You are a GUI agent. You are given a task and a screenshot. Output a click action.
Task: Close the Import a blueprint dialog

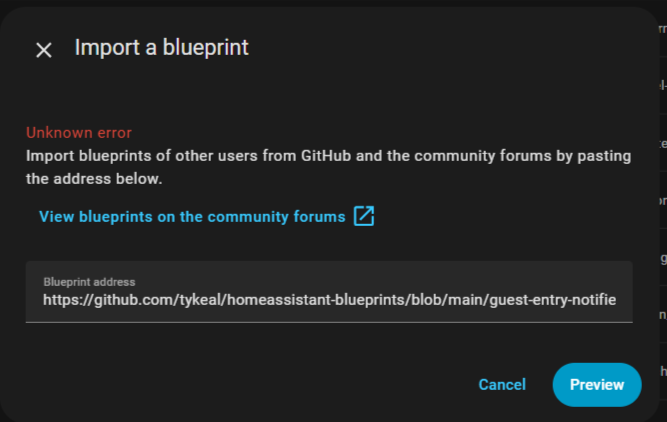[x=44, y=50]
